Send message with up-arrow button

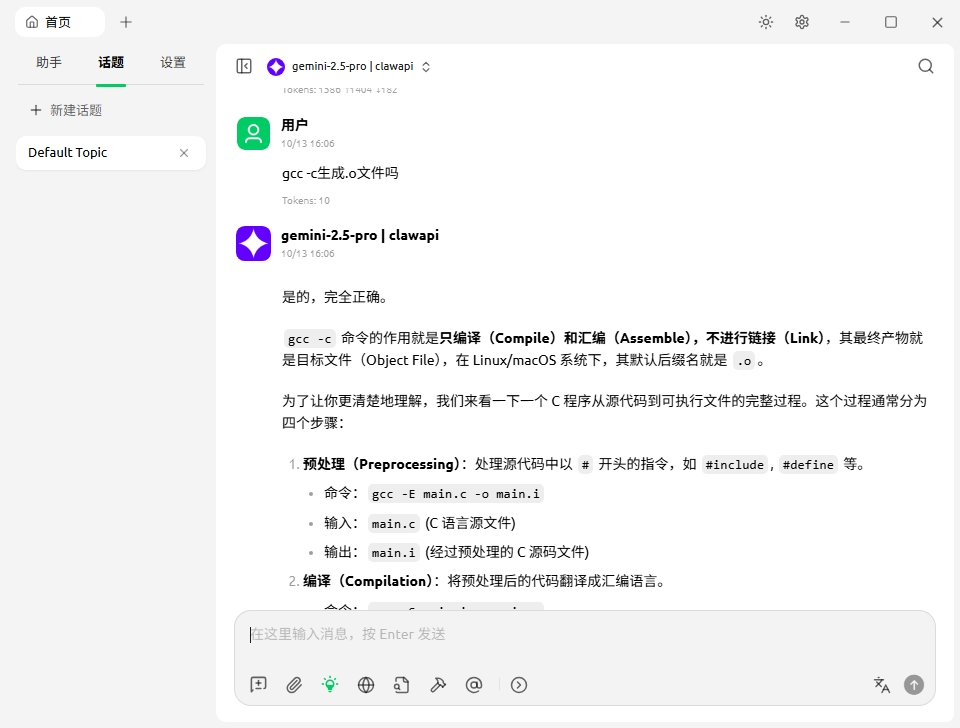tap(914, 685)
